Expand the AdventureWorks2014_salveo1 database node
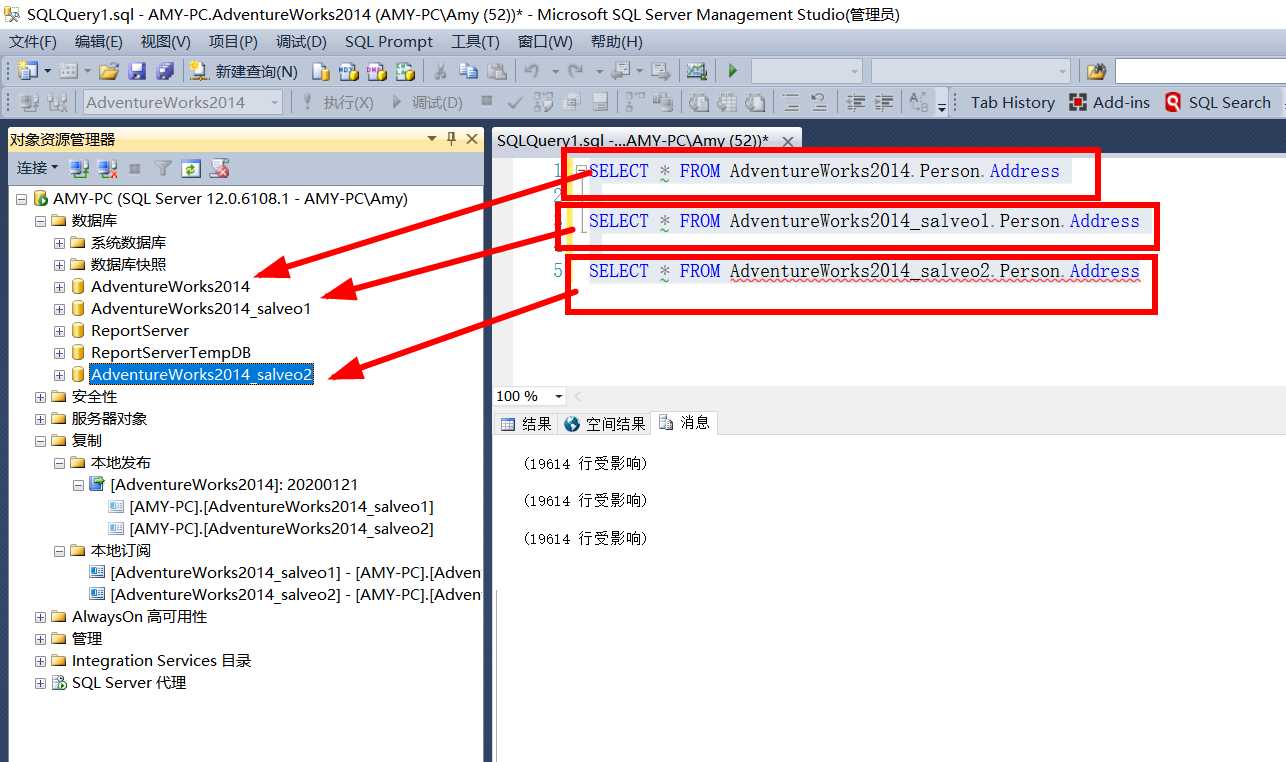This screenshot has height=762, width=1286. click(x=59, y=309)
